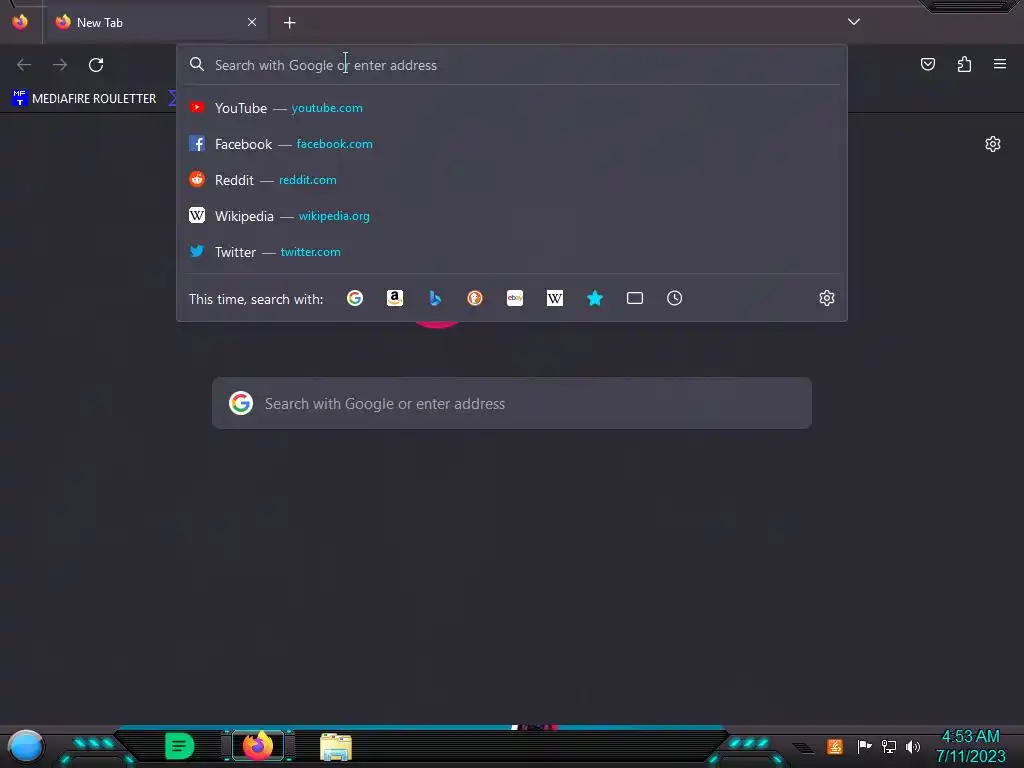
Task: Search in Bookmarks with star icon
Action: (595, 298)
